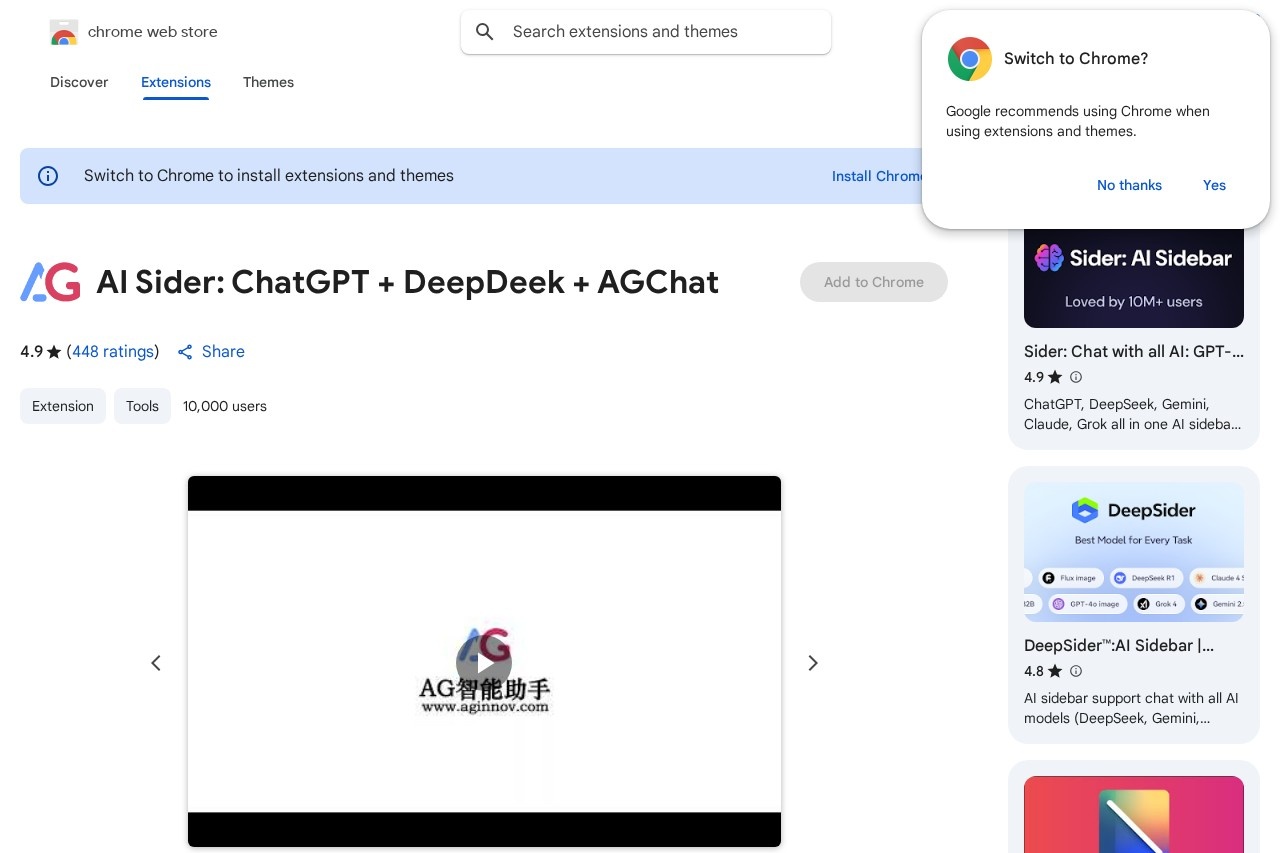Open the 448 ratings link
The height and width of the screenshot is (853, 1280).
tap(113, 352)
